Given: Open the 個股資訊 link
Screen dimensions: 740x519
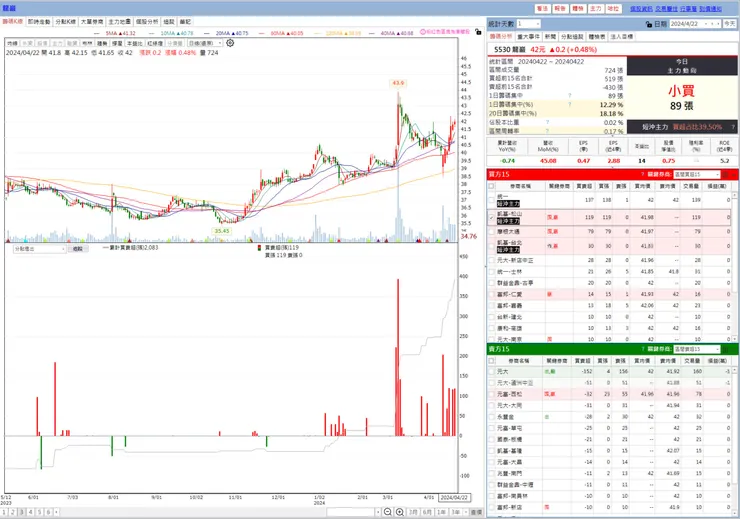Looking at the screenshot, I should [641, 8].
